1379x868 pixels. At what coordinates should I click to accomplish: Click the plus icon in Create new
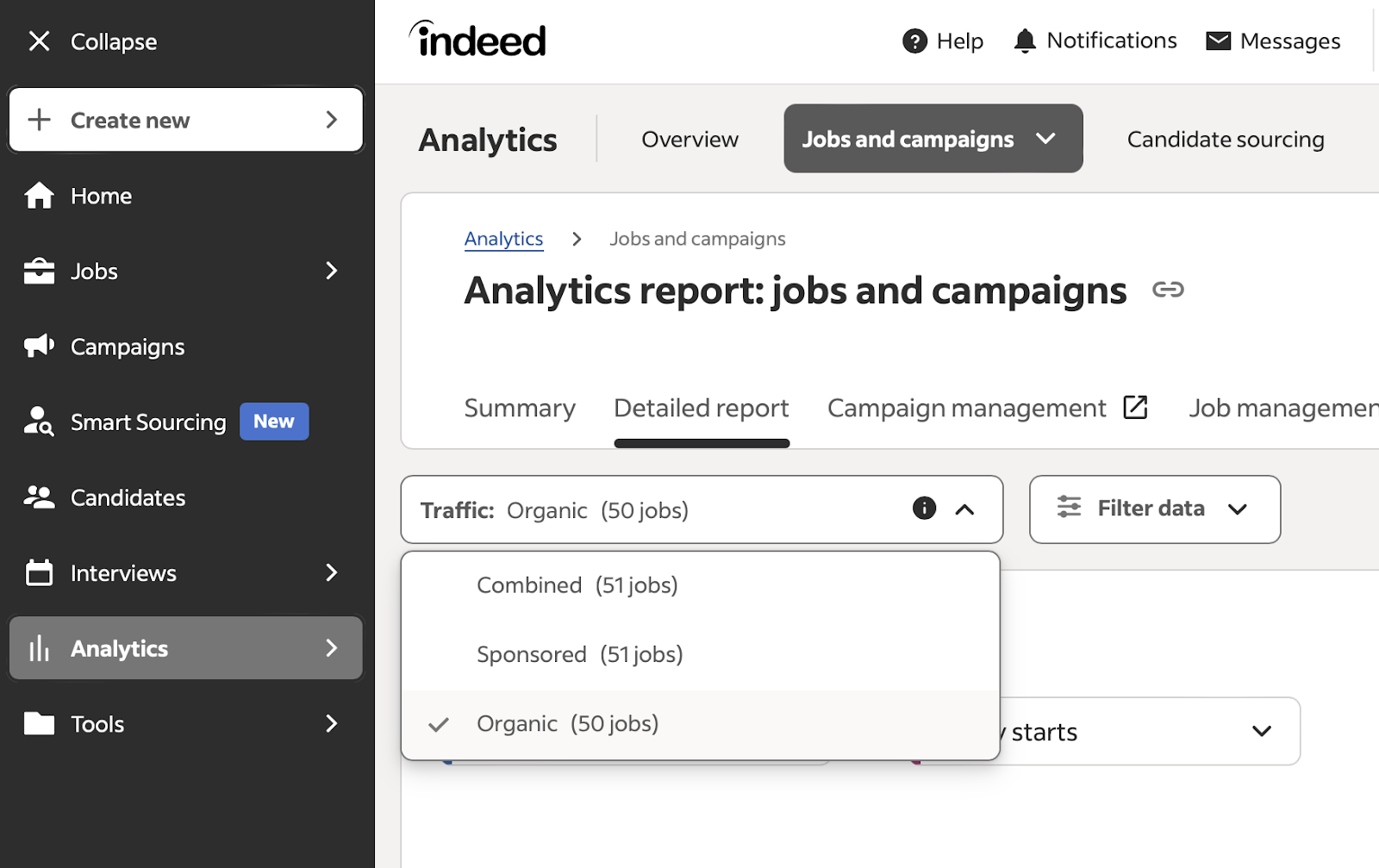40,120
